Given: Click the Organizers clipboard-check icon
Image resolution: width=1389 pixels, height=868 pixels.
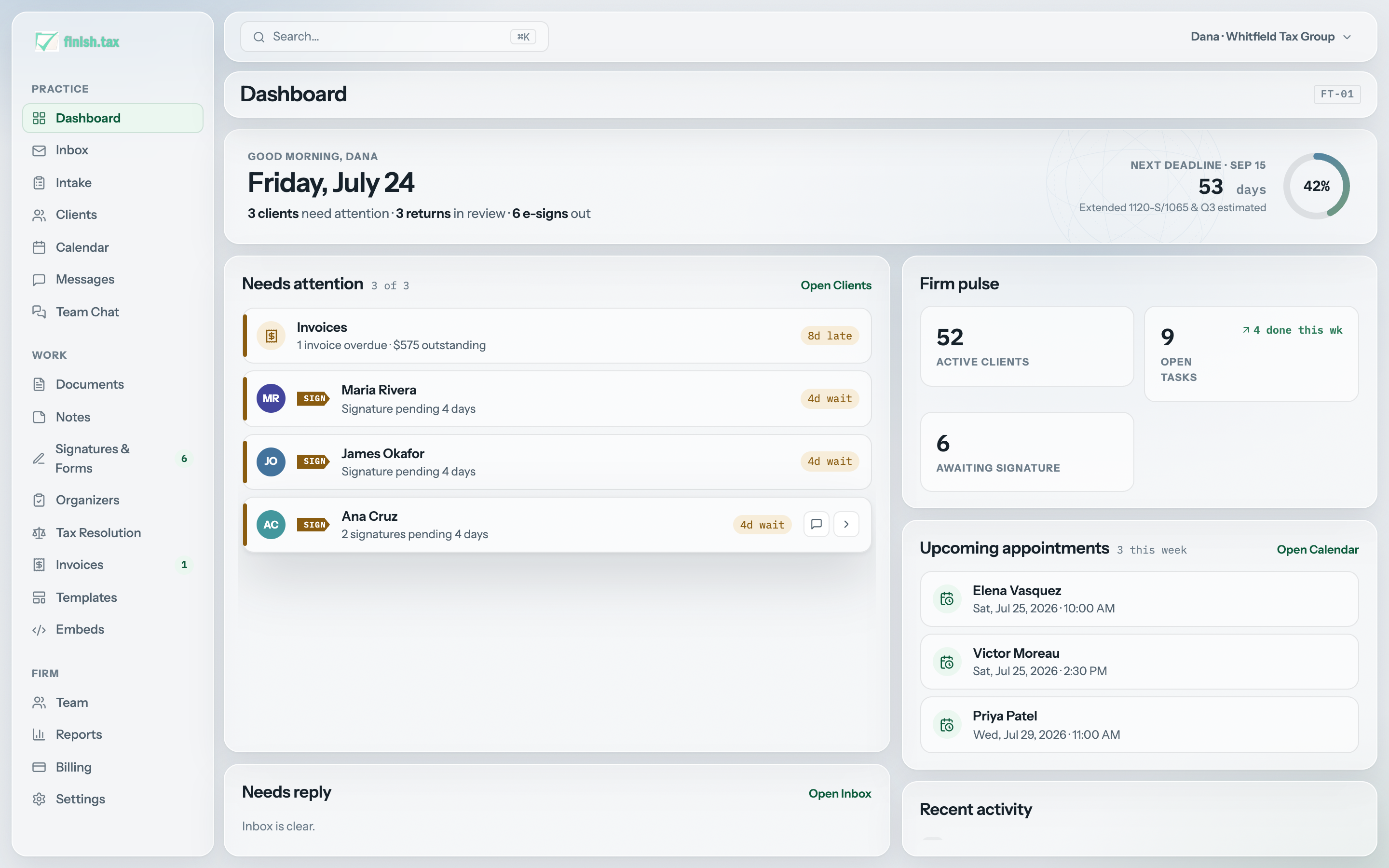Looking at the screenshot, I should 39,500.
